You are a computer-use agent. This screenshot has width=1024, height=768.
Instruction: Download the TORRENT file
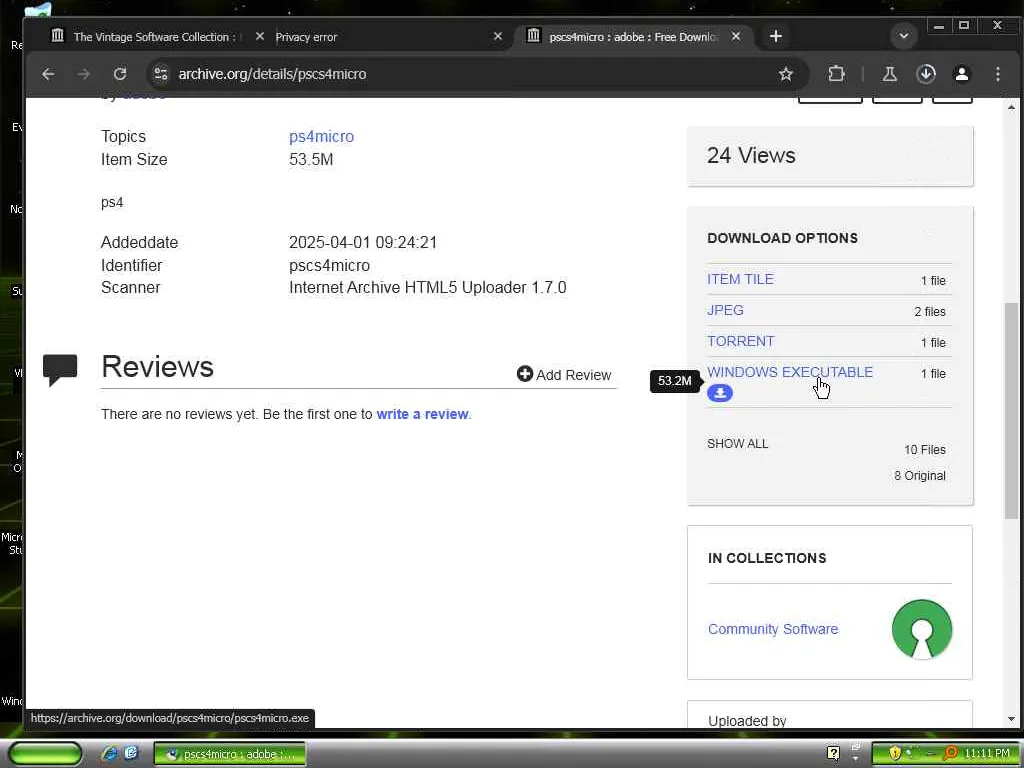[x=741, y=341]
